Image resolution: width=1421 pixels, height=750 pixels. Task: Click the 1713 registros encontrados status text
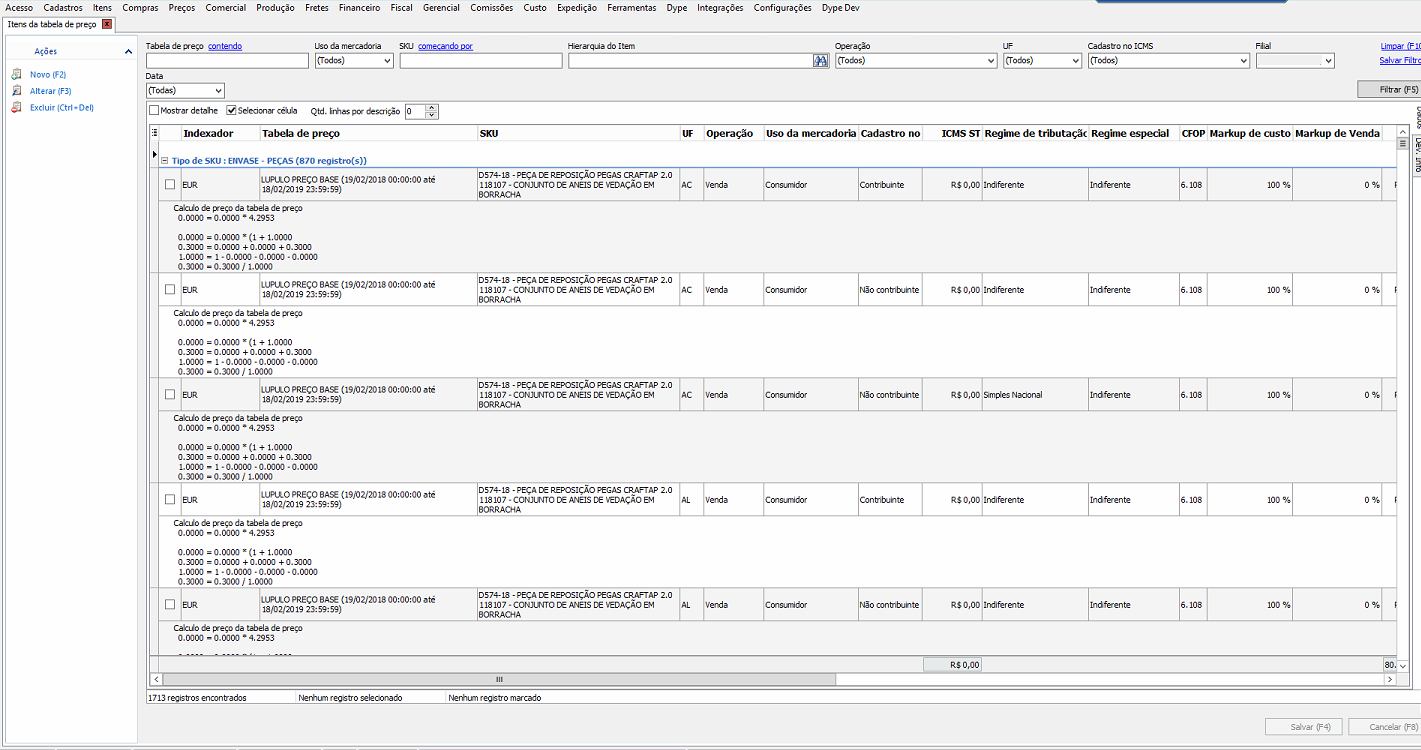[197, 698]
